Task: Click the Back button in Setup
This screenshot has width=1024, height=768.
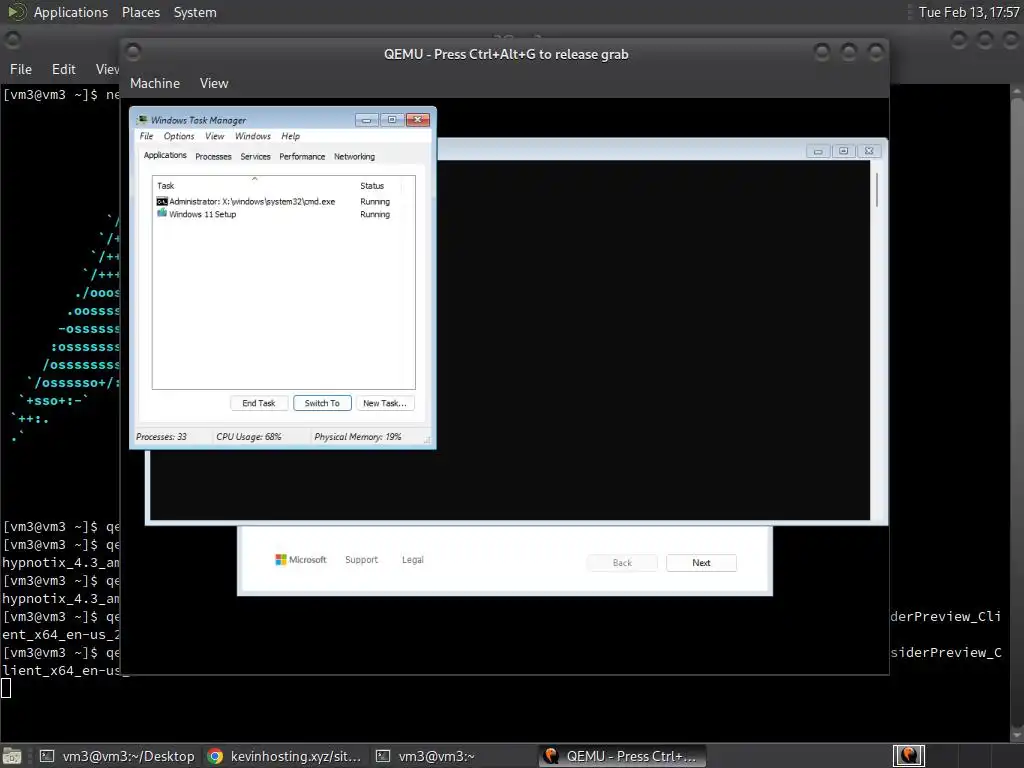Action: coord(622,563)
